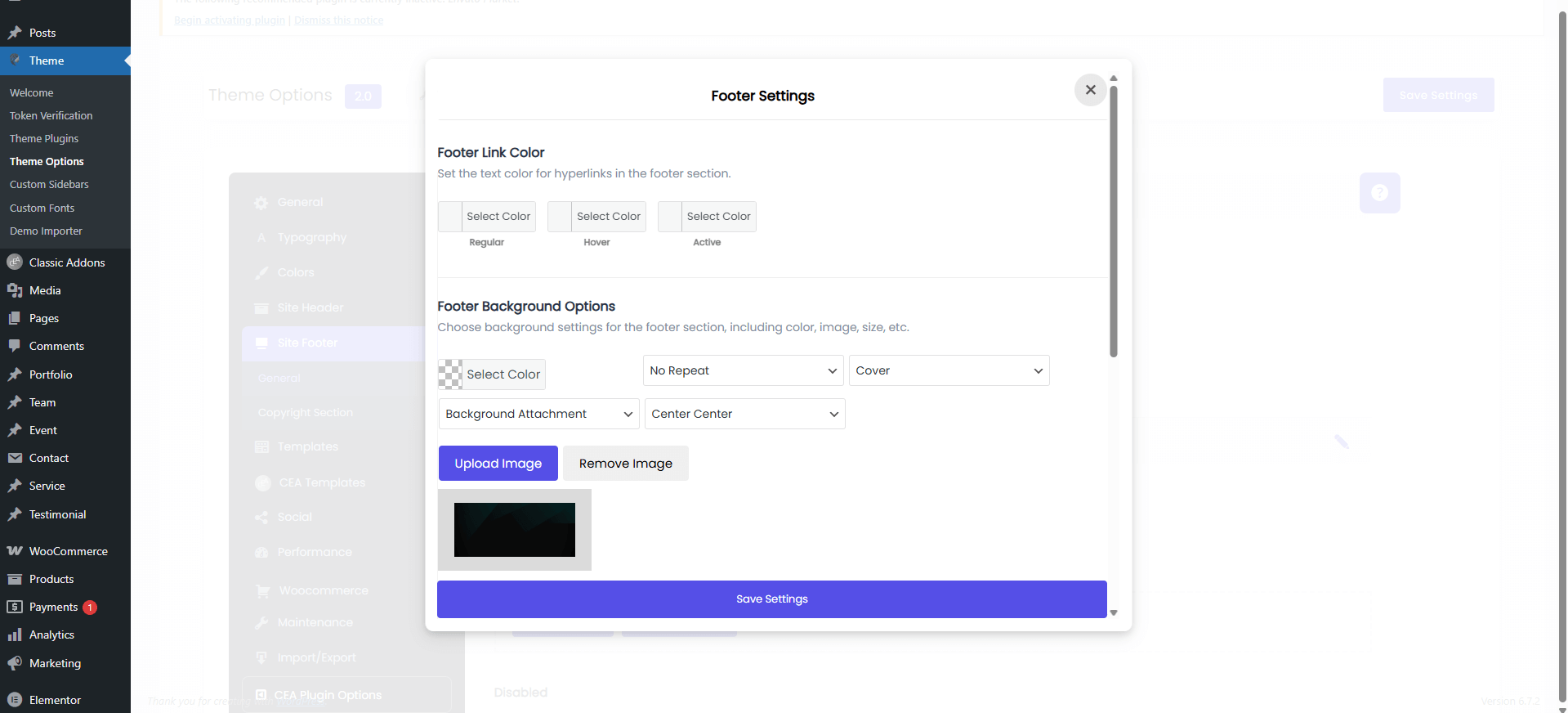Click the Elementor icon in sidebar
The height and width of the screenshot is (713, 1568).
15,700
